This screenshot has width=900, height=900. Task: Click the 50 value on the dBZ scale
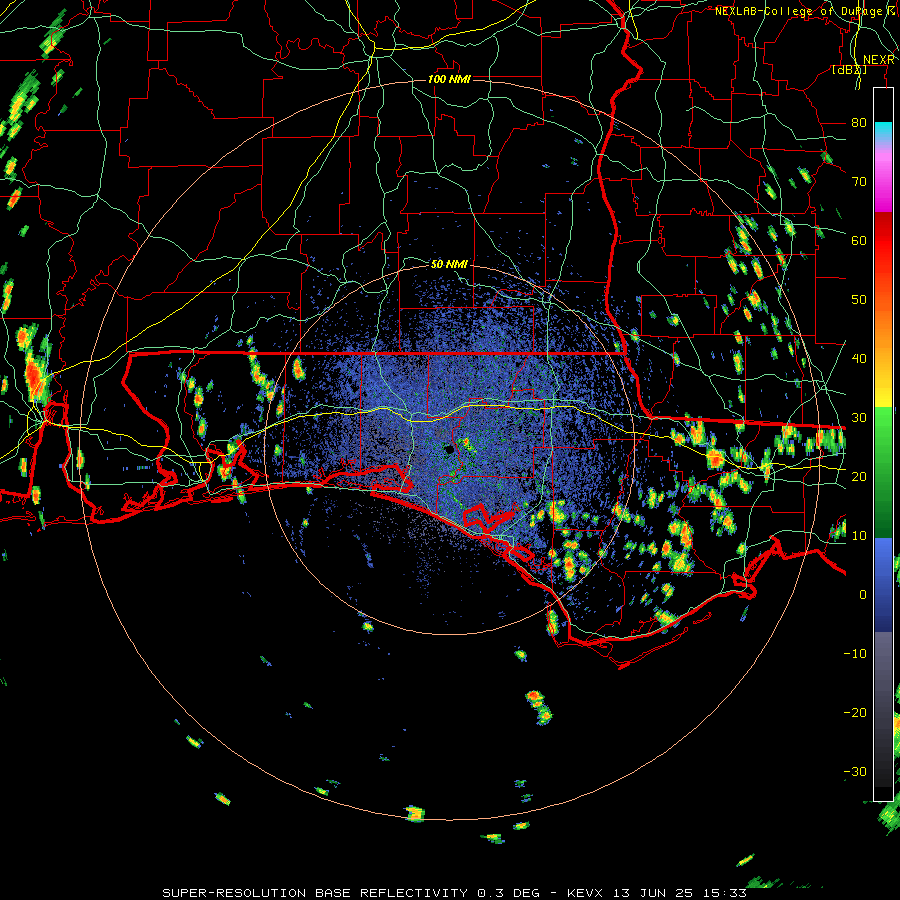tap(859, 300)
